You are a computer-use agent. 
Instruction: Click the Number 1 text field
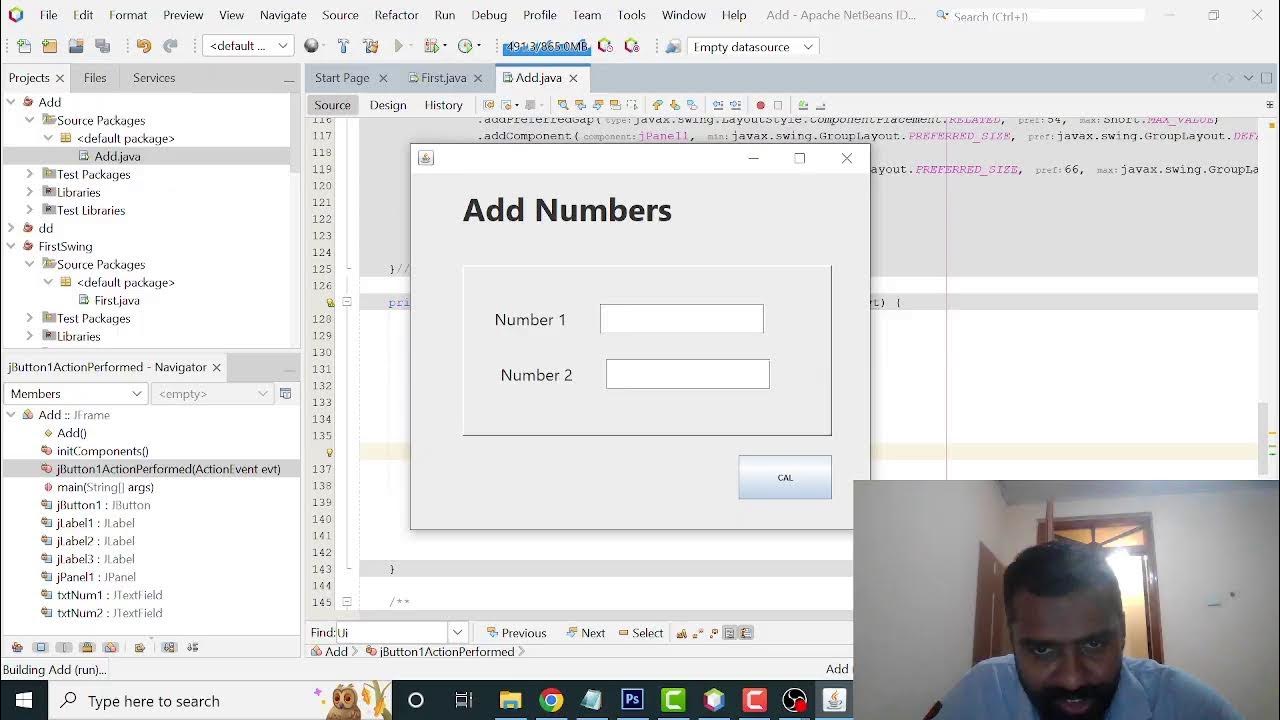tap(681, 319)
